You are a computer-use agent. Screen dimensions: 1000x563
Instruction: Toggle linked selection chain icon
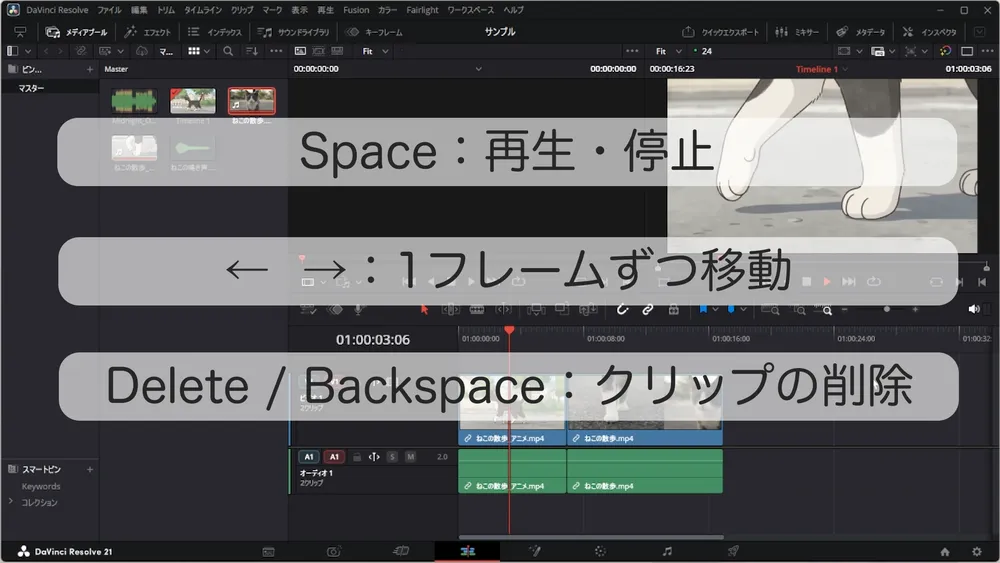[x=648, y=309]
